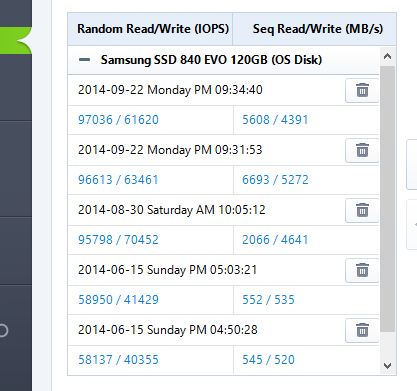The height and width of the screenshot is (391, 417).
Task: Select the Random Read/Write (IOPS) column header
Action: pos(150,29)
